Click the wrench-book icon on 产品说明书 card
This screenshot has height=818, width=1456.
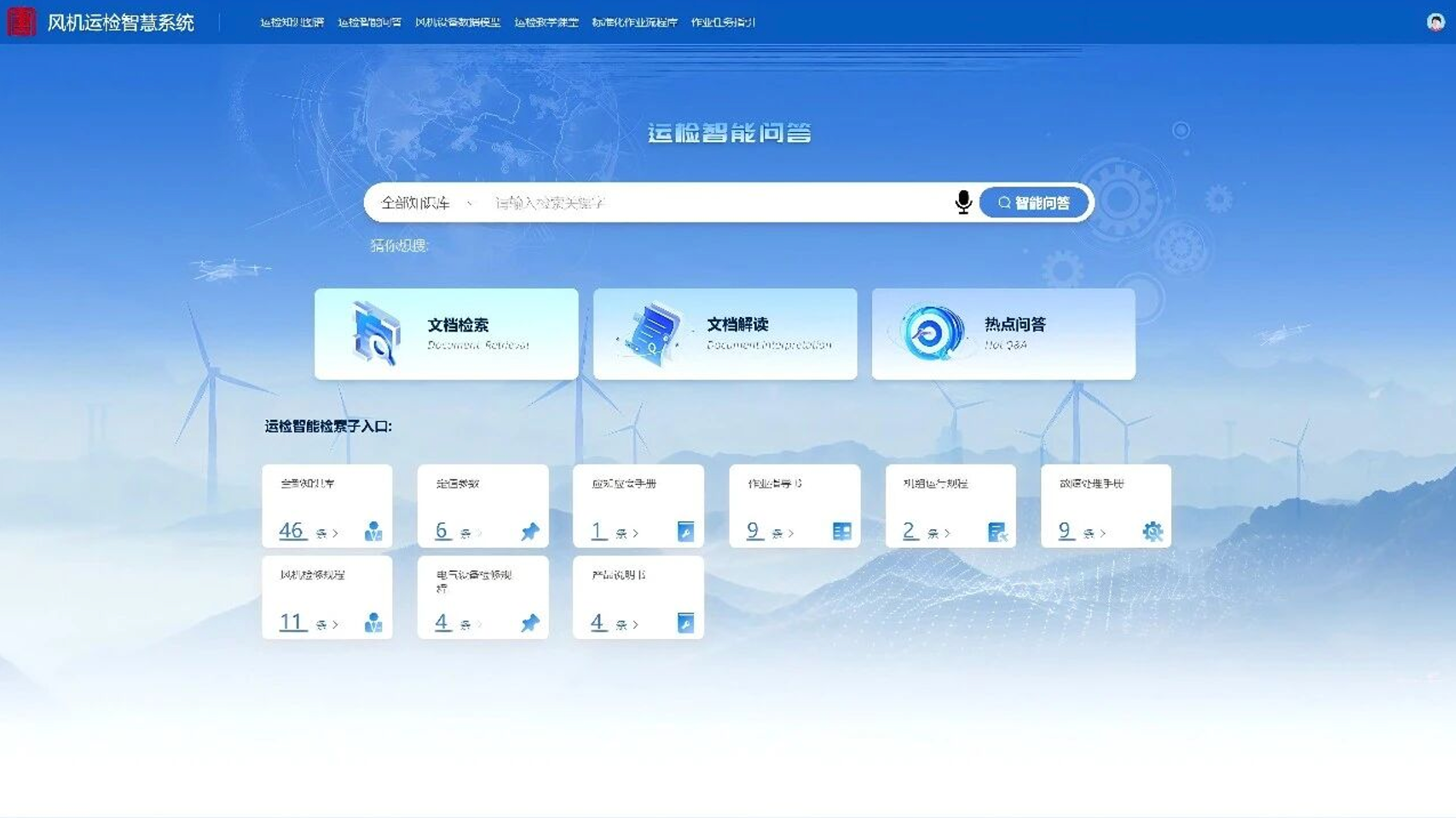(685, 623)
